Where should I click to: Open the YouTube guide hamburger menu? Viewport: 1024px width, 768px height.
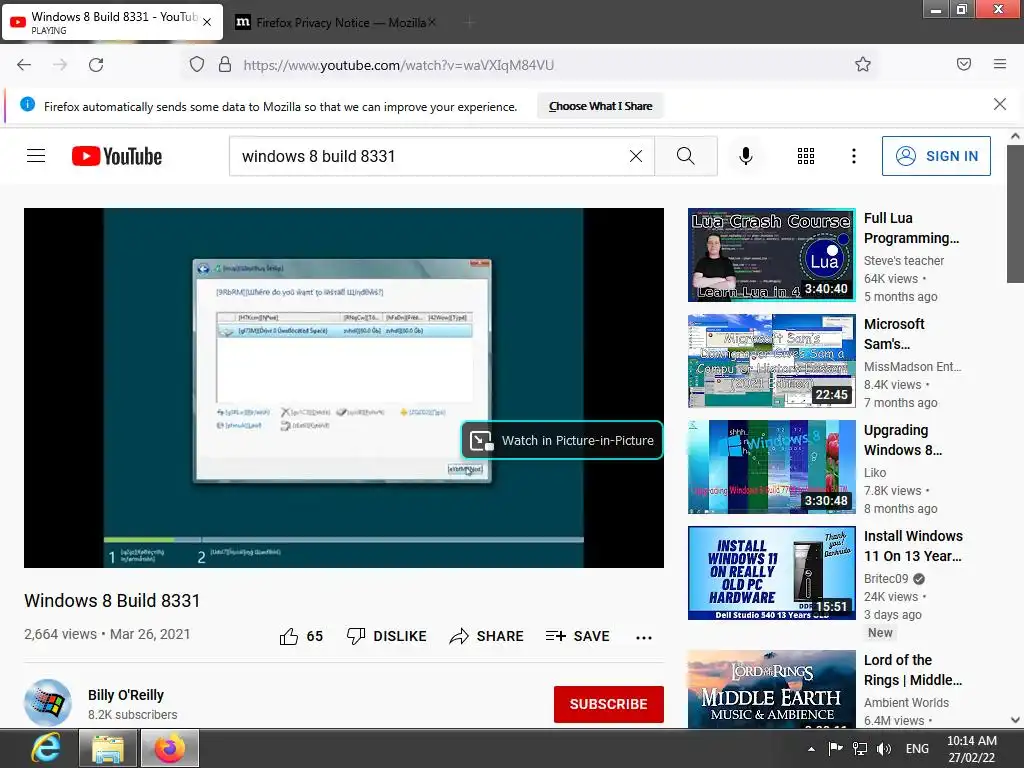coord(36,156)
